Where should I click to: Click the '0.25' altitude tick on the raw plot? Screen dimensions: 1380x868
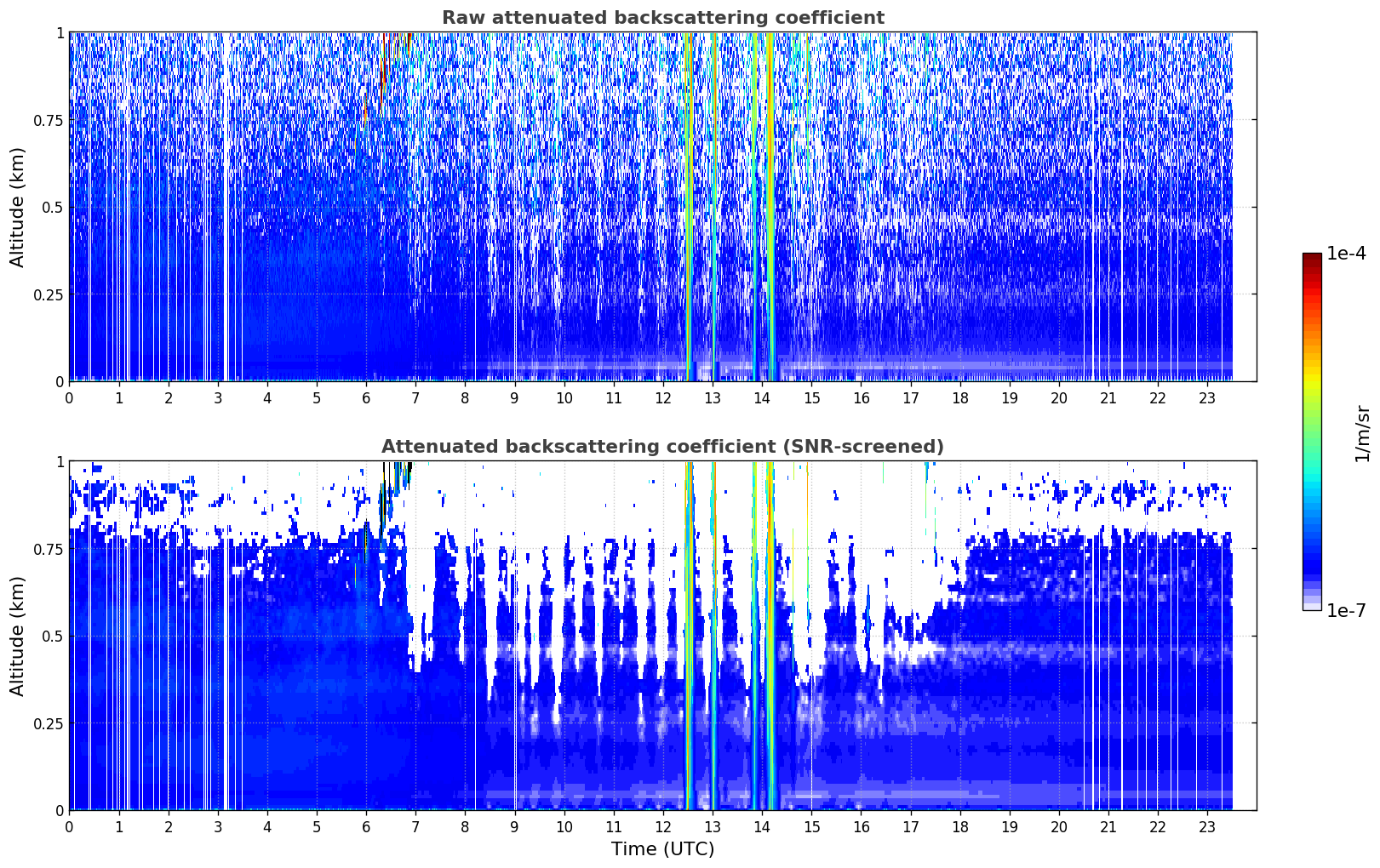tap(49, 294)
